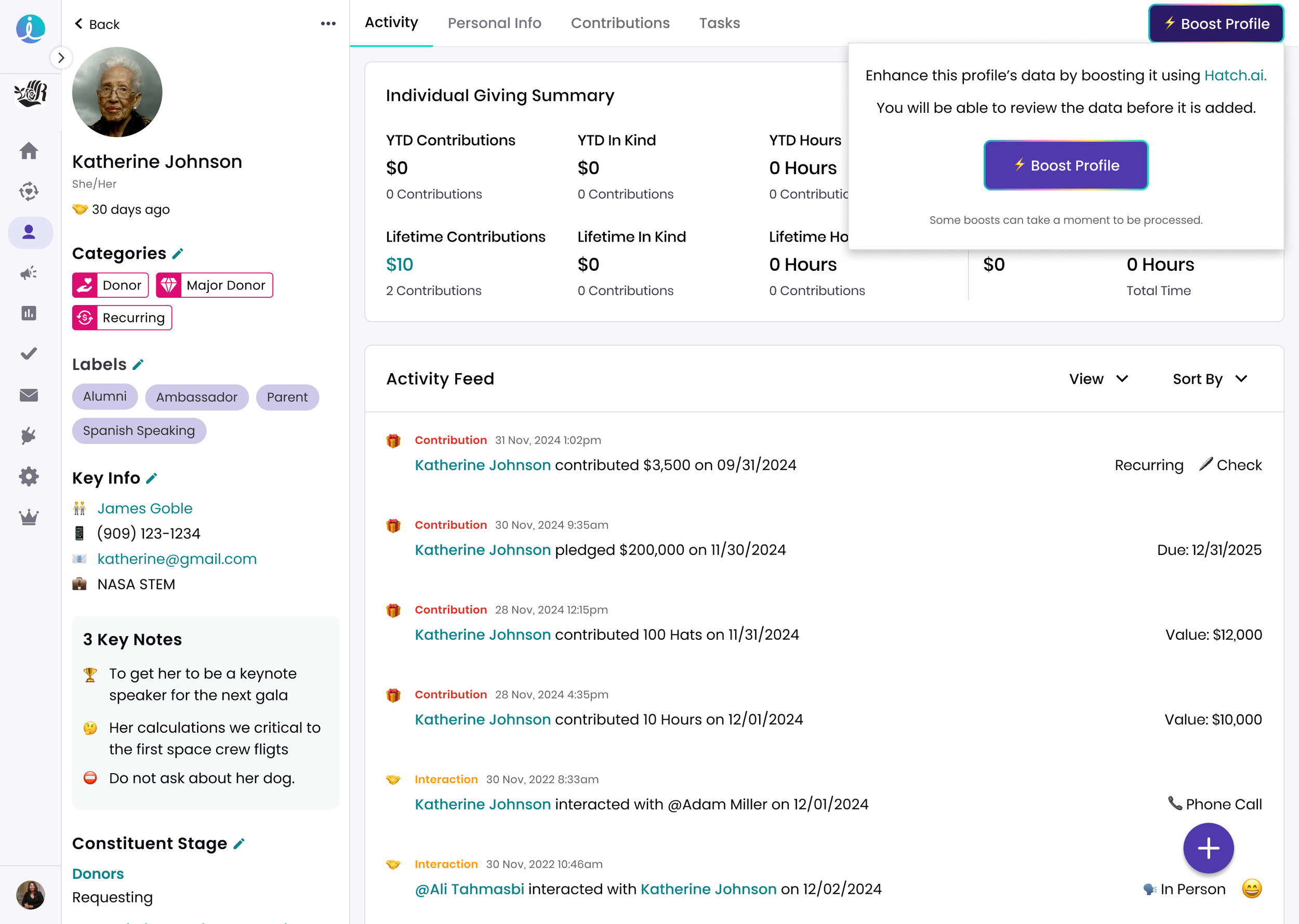This screenshot has height=924, width=1299.
Task: Expand the collapsed sidebar with chevron
Action: pyautogui.click(x=61, y=58)
